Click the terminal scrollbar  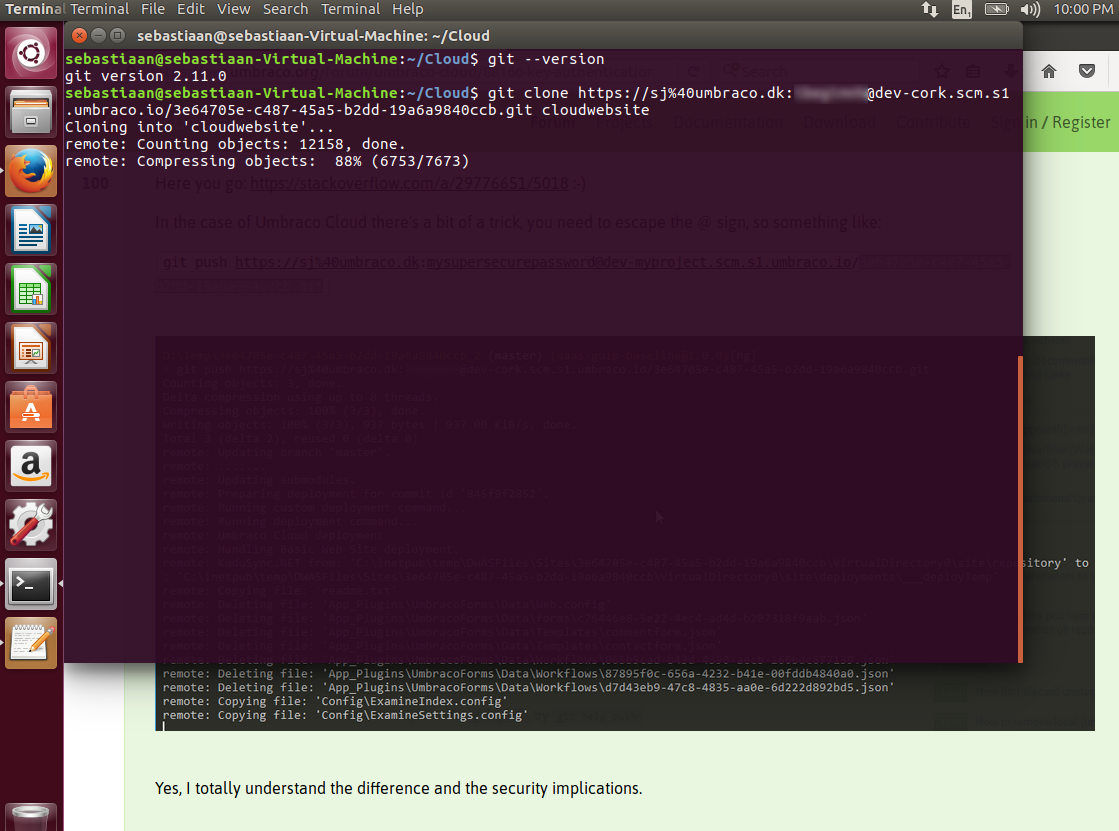1020,509
